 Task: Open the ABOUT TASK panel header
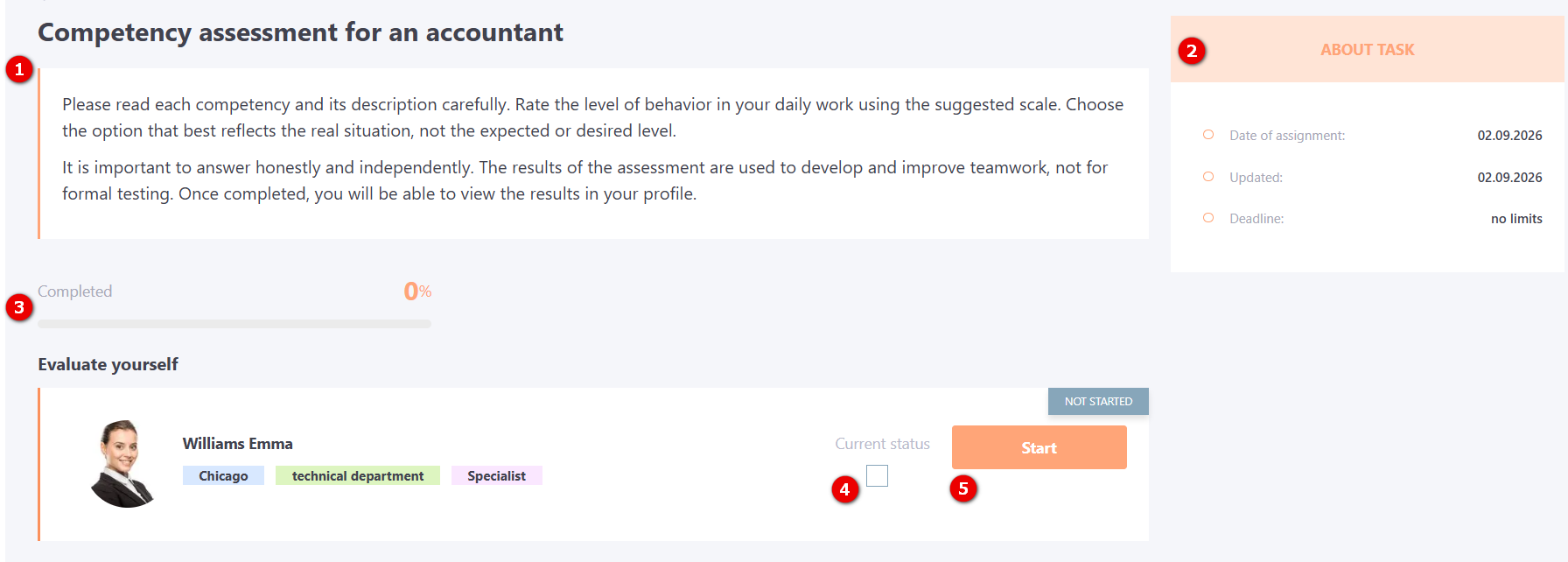[x=1367, y=50]
